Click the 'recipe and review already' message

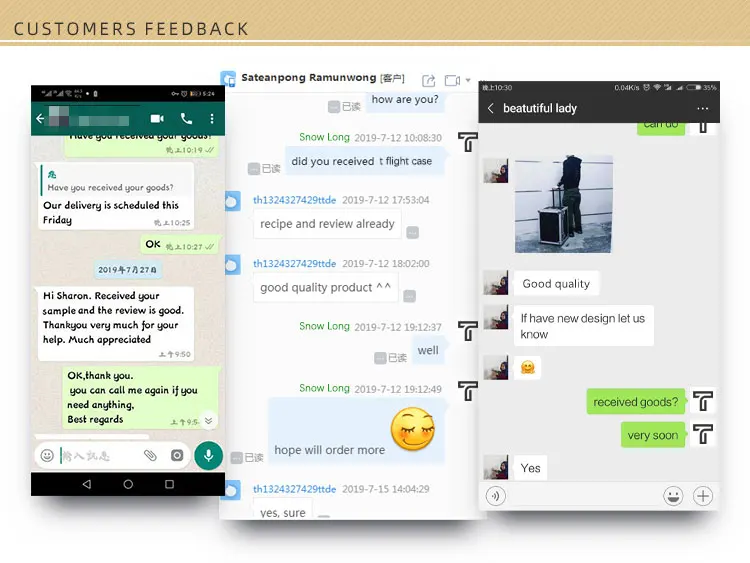[327, 224]
